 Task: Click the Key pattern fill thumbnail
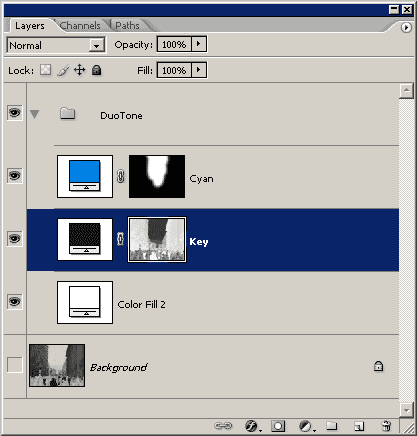[x=85, y=239]
